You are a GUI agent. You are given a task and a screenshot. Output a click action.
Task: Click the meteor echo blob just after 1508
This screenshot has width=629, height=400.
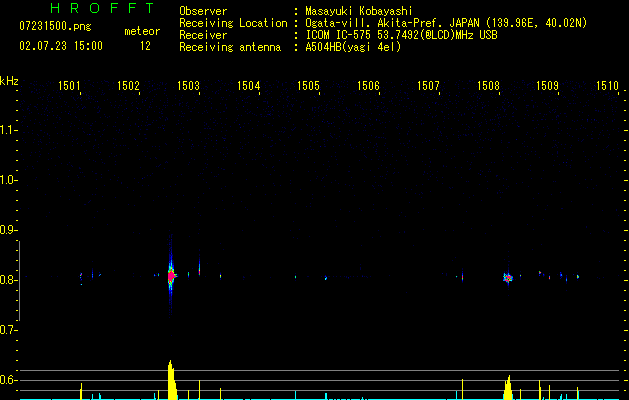point(508,278)
